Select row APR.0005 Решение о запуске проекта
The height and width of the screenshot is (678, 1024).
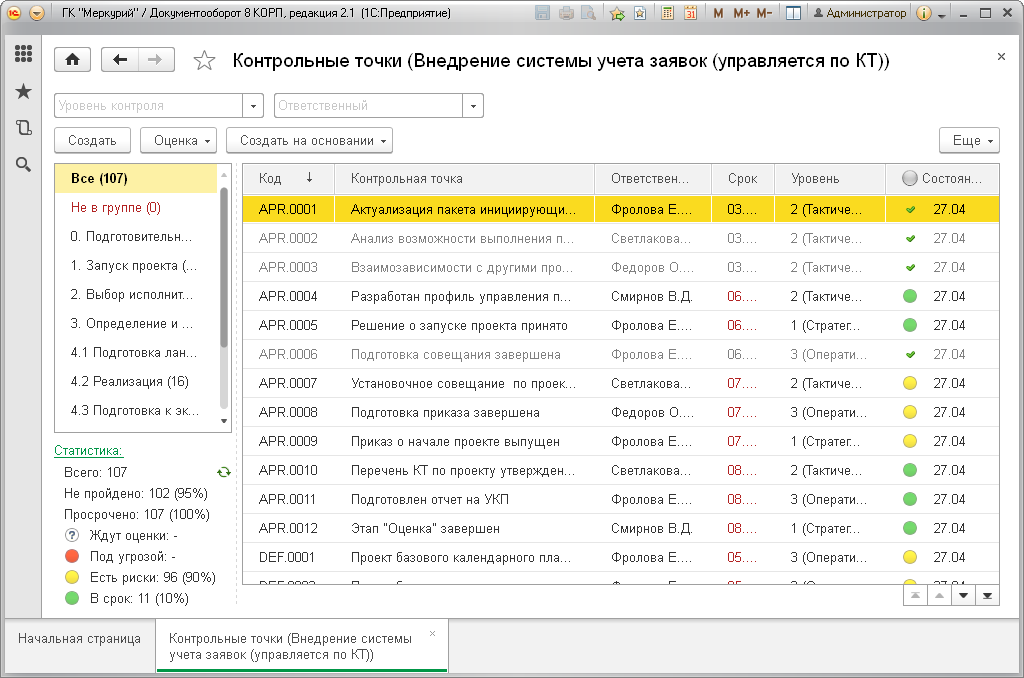(x=620, y=325)
